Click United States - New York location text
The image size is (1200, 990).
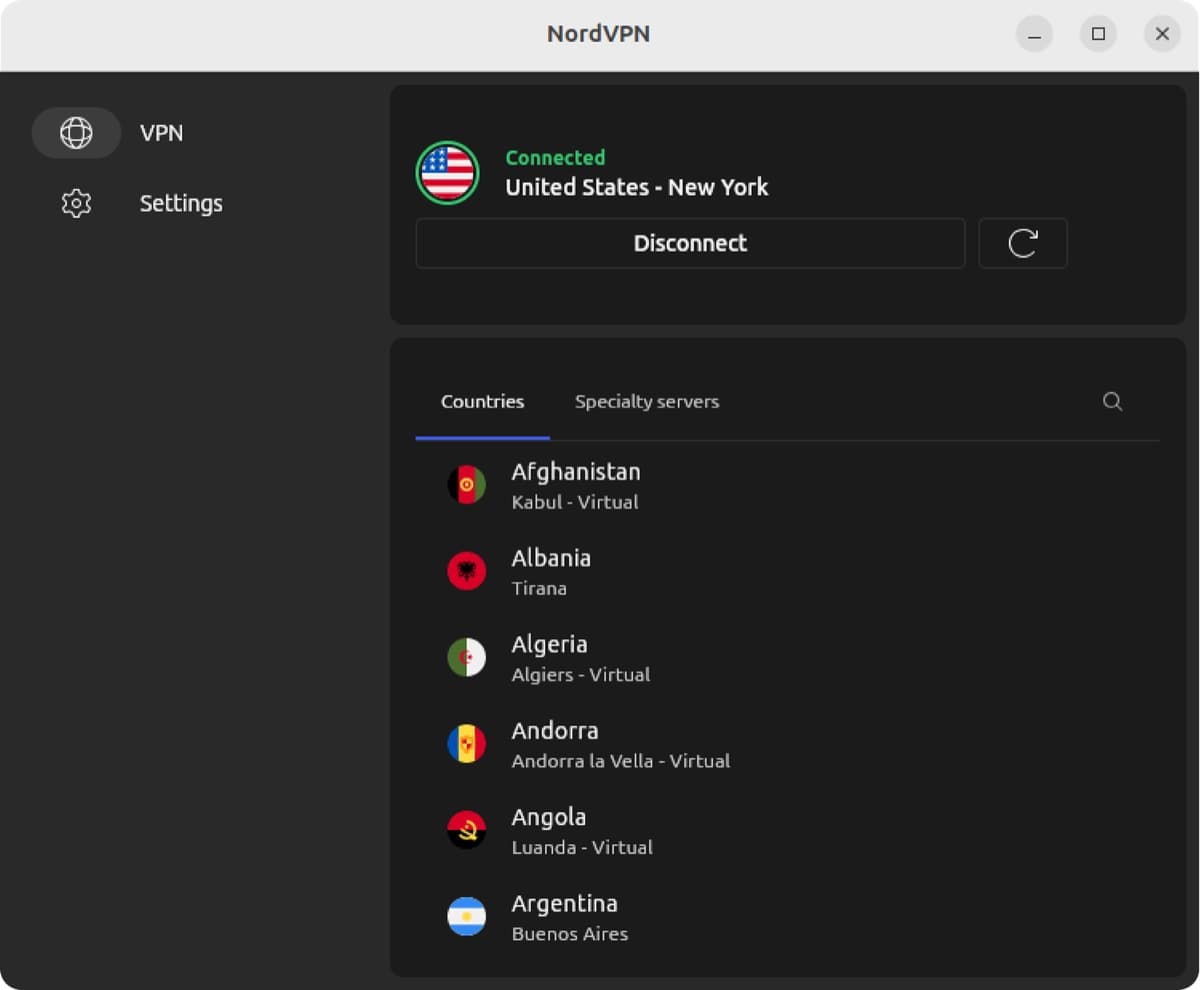637,187
